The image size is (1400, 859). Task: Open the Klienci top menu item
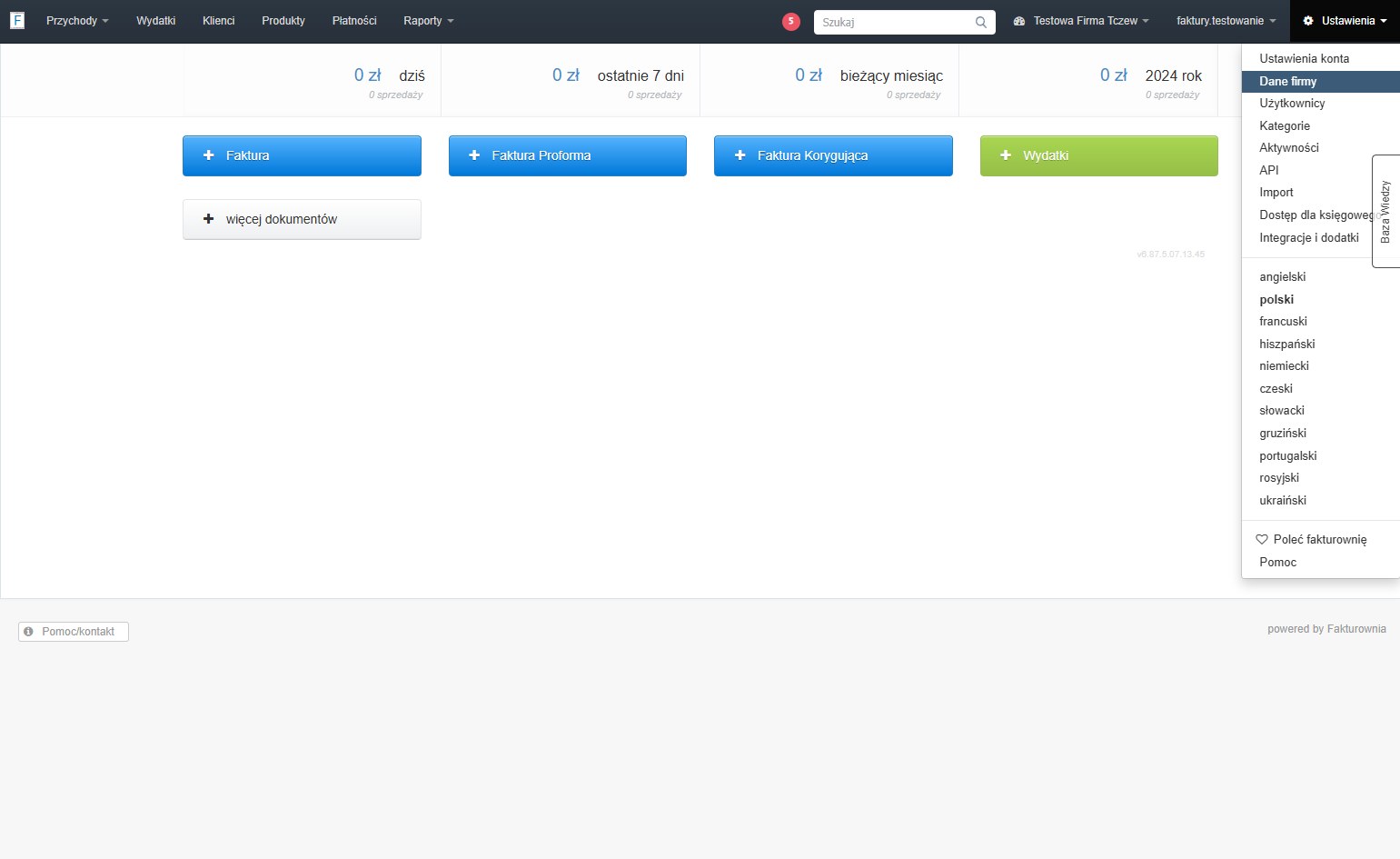[219, 21]
